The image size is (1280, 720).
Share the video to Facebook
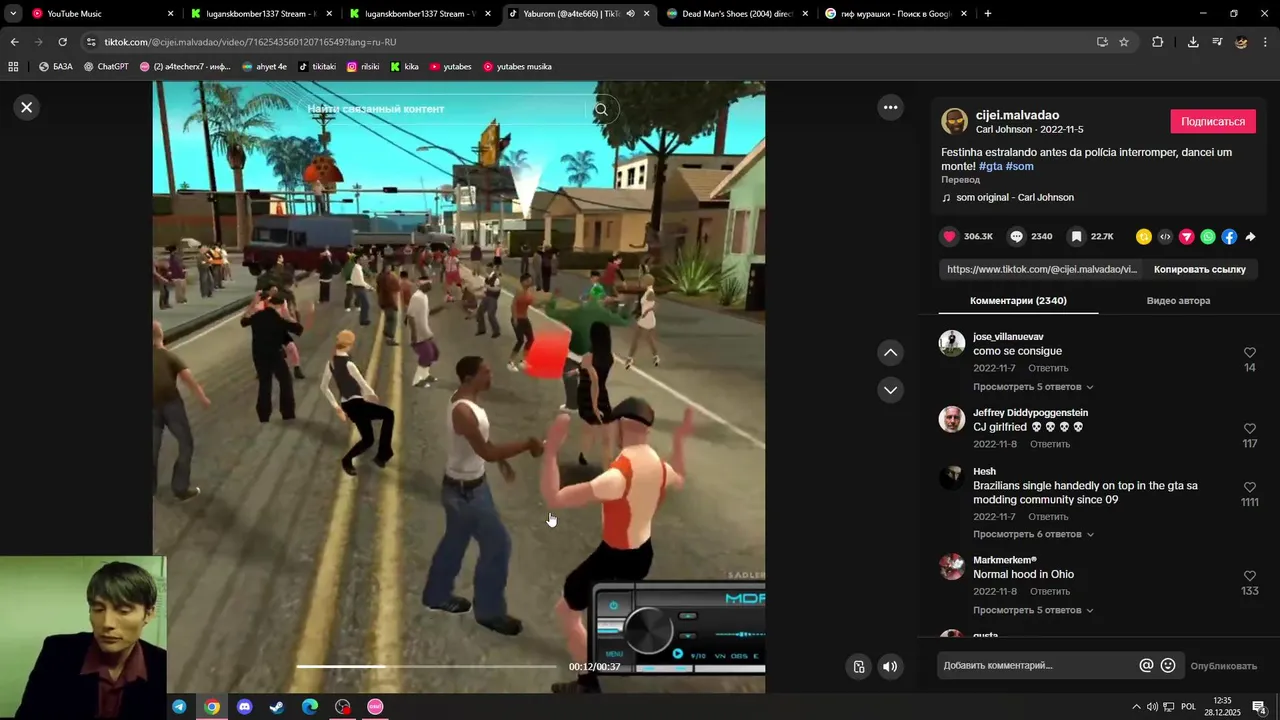1229,237
